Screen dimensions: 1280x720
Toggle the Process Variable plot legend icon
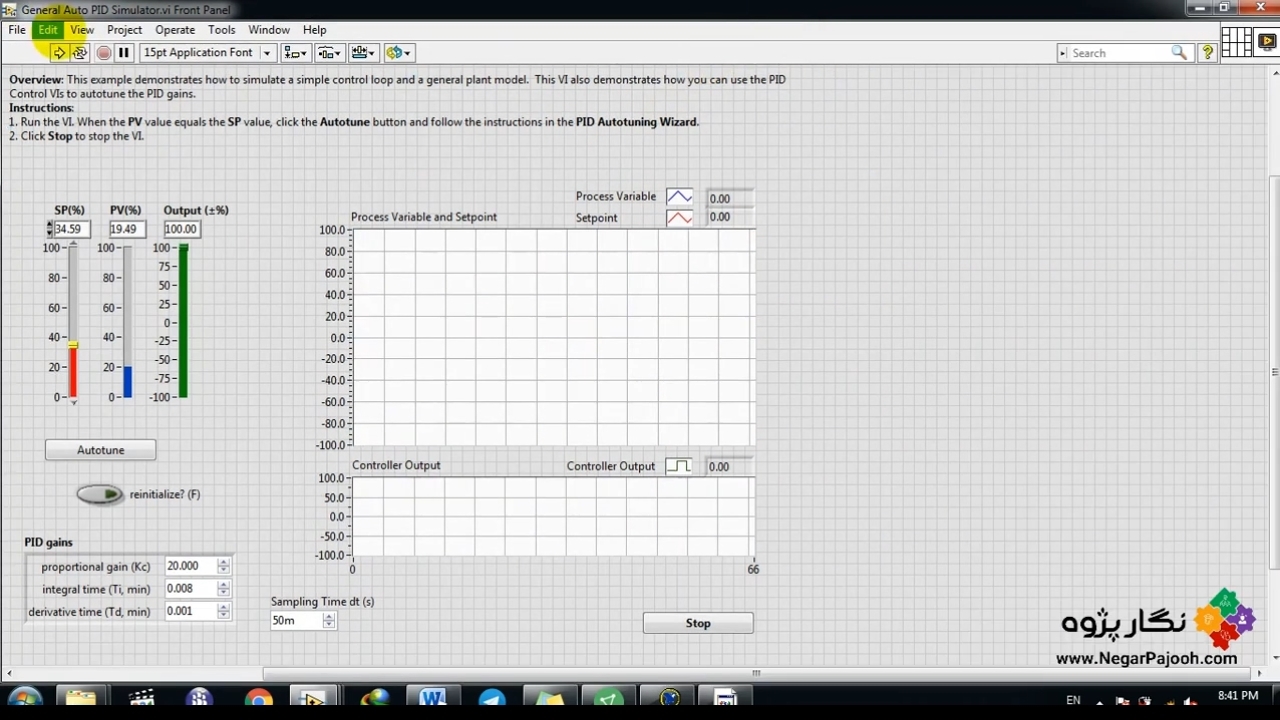click(x=679, y=197)
